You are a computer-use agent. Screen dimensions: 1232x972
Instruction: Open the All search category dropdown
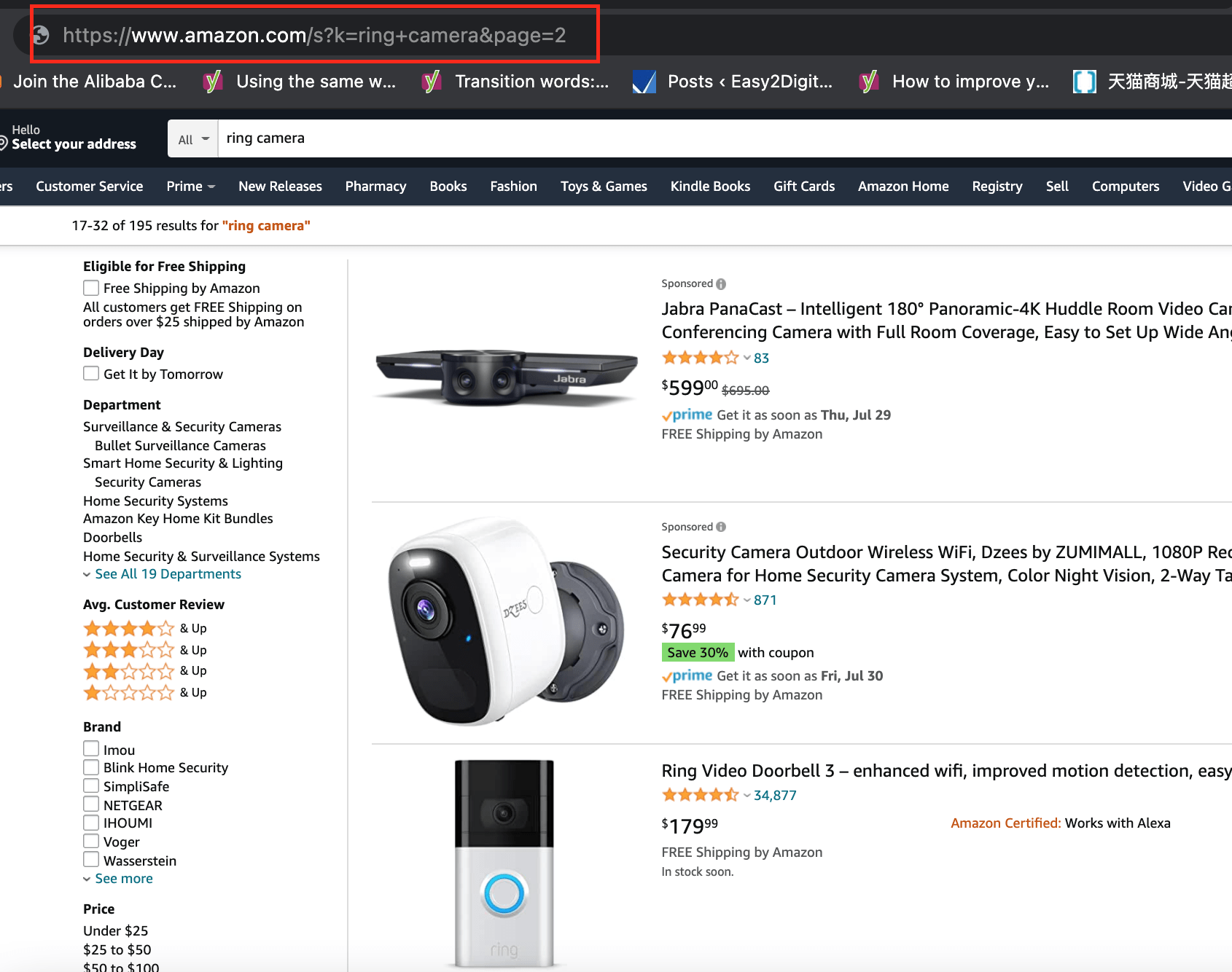pos(193,138)
